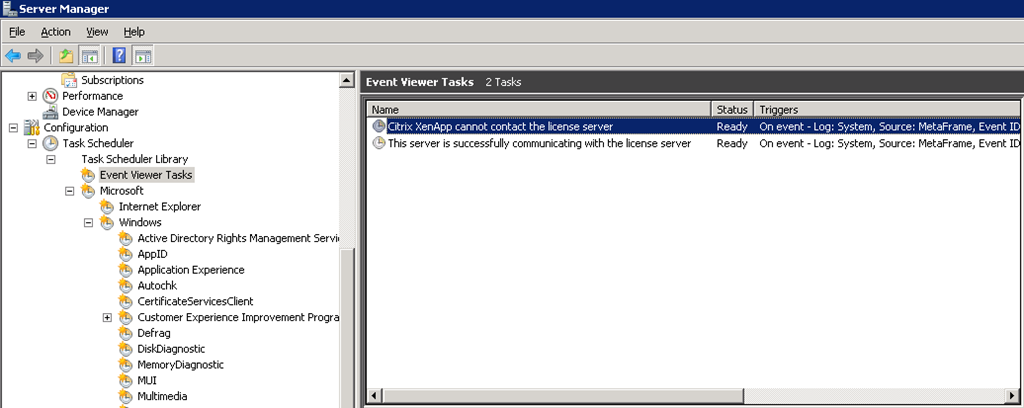This screenshot has width=1024, height=408.
Task: Select 'This server is successfully communicating' task row
Action: (539, 143)
